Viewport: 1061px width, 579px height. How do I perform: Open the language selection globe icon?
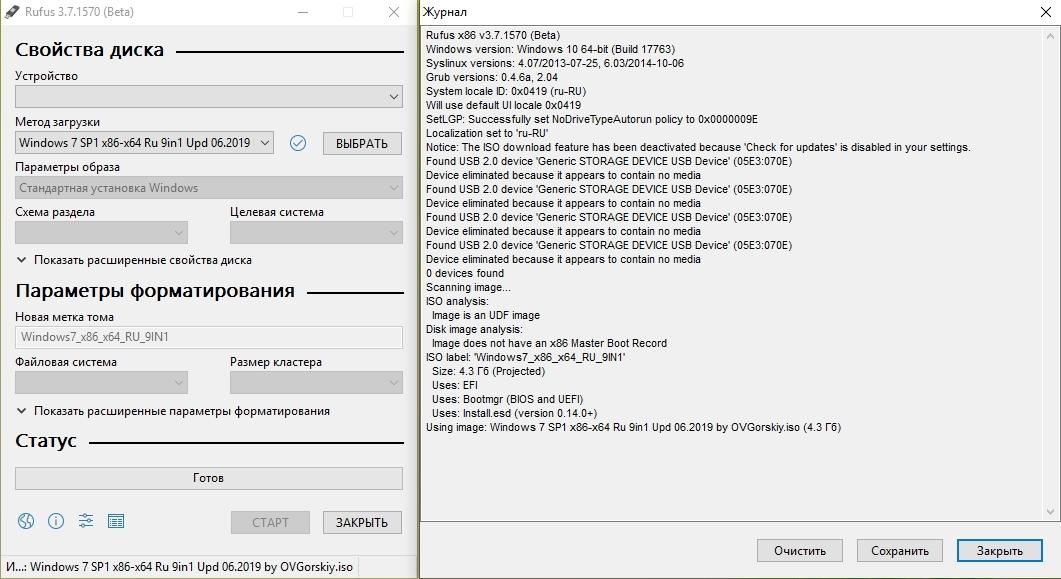point(26,521)
